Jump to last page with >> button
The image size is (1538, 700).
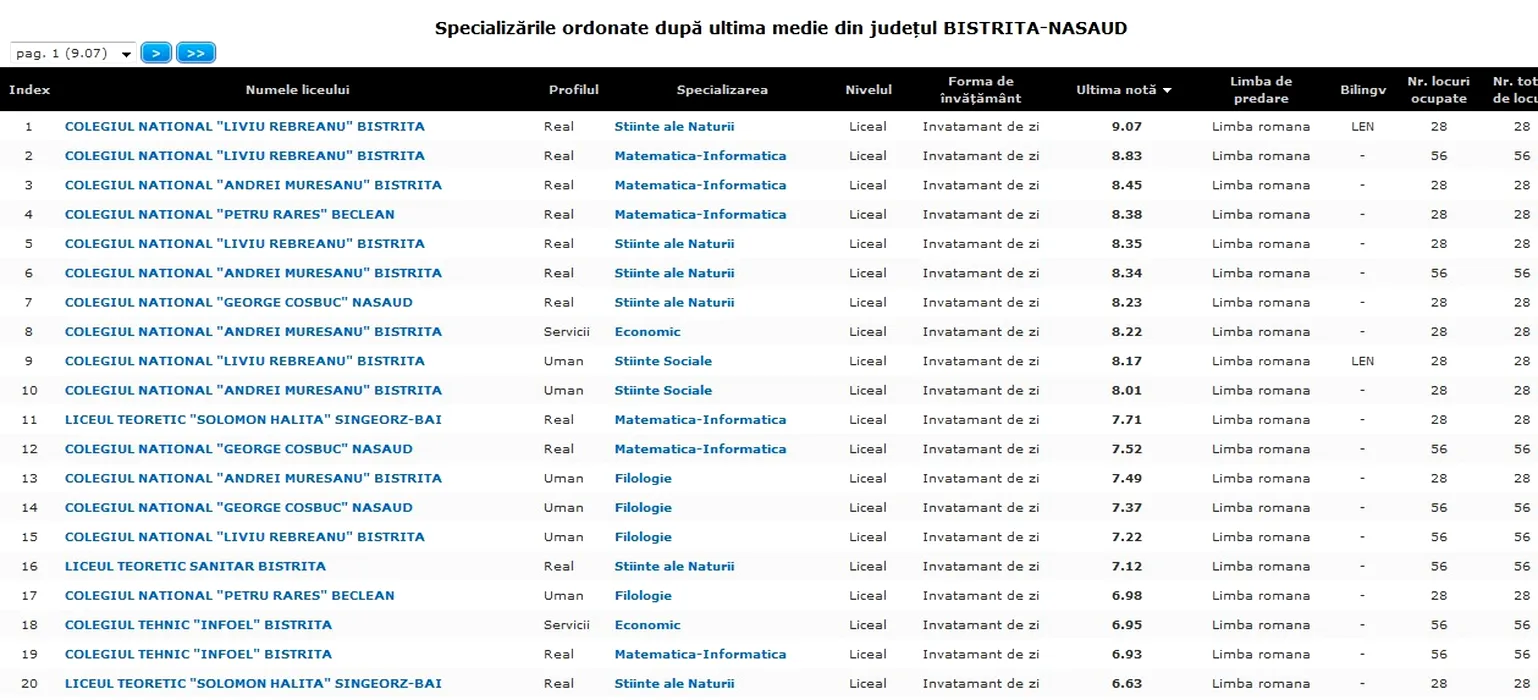click(196, 54)
